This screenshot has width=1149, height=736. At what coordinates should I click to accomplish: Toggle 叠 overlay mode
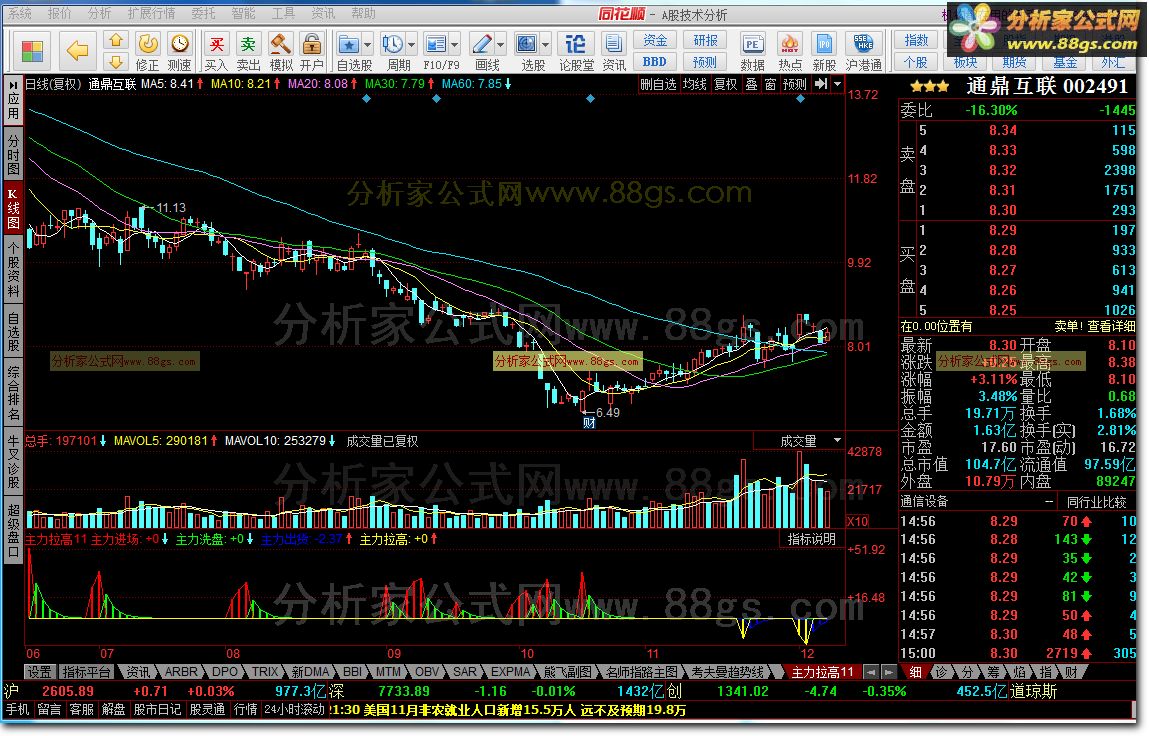[751, 84]
